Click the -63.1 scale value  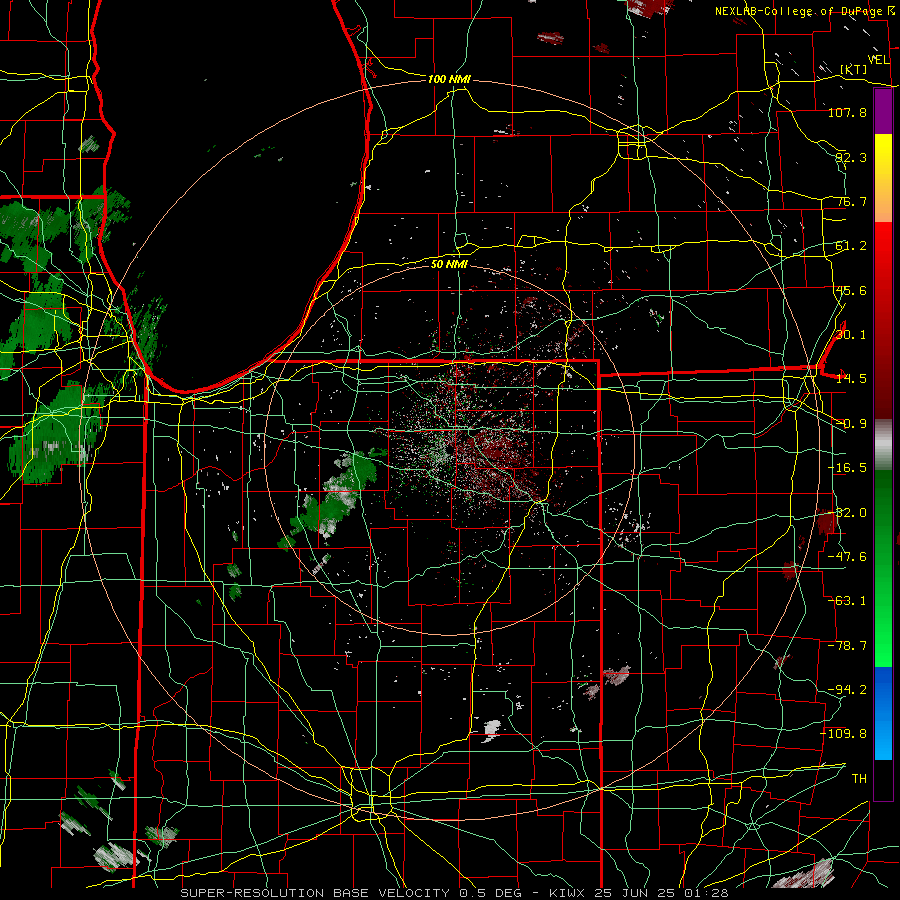[847, 601]
